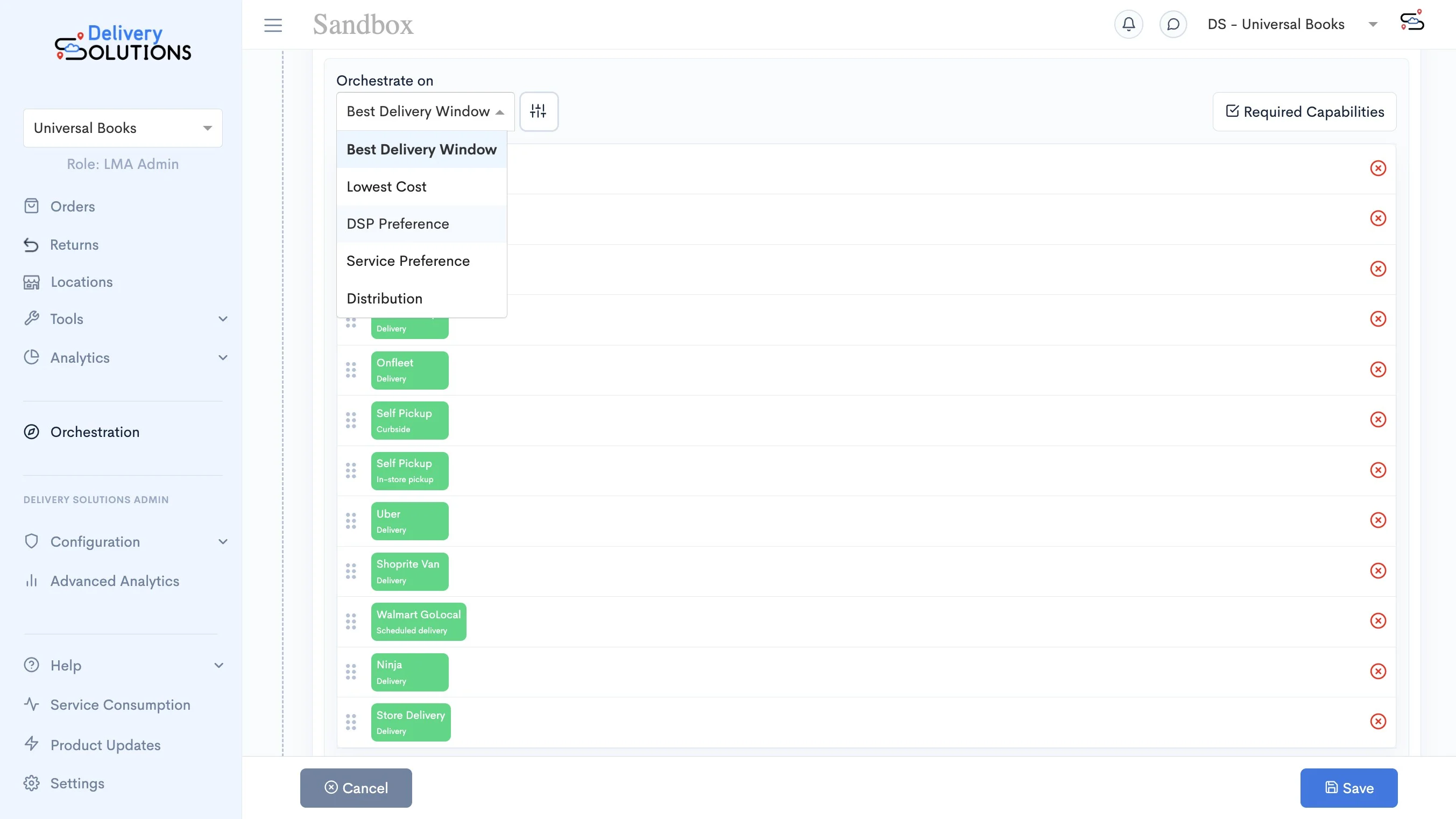Click the Ninja Delivery tag
The width and height of the screenshot is (1456, 819).
410,673
